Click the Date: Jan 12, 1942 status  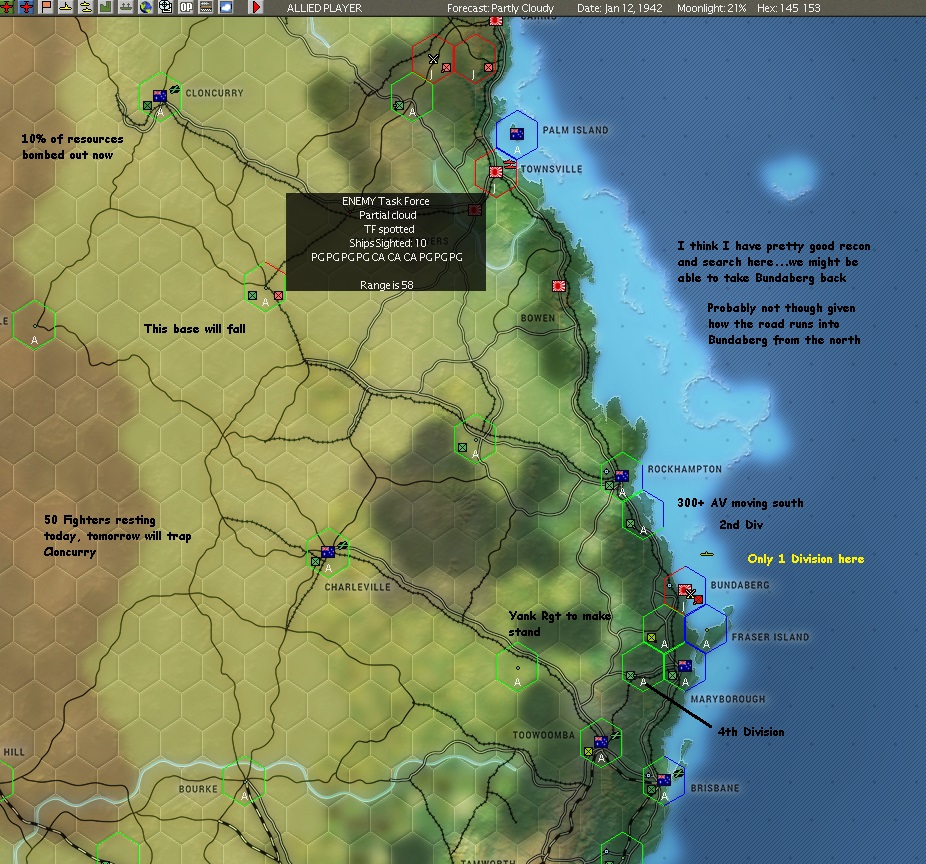(619, 8)
